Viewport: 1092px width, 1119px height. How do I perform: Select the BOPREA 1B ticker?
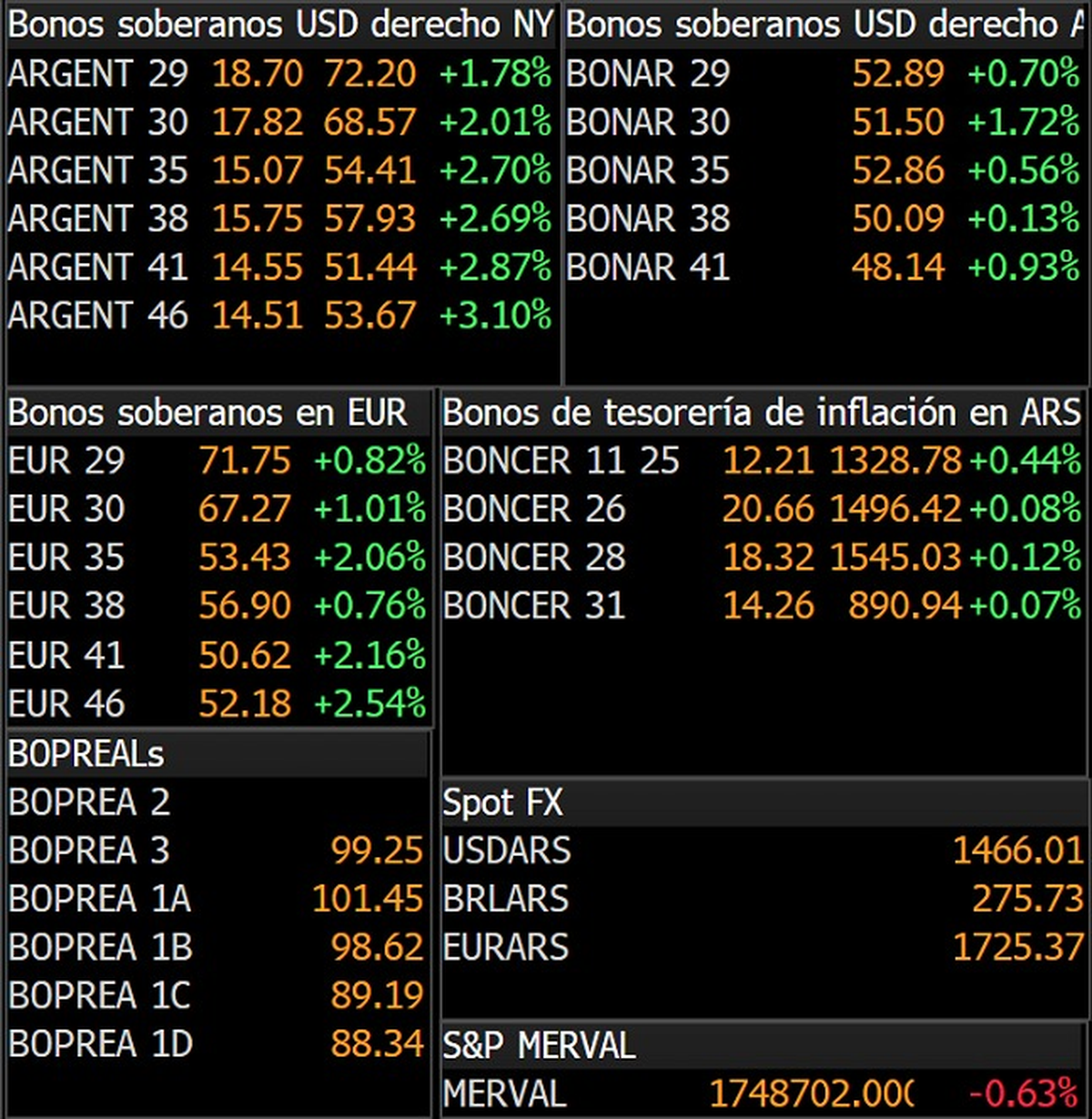click(x=100, y=947)
